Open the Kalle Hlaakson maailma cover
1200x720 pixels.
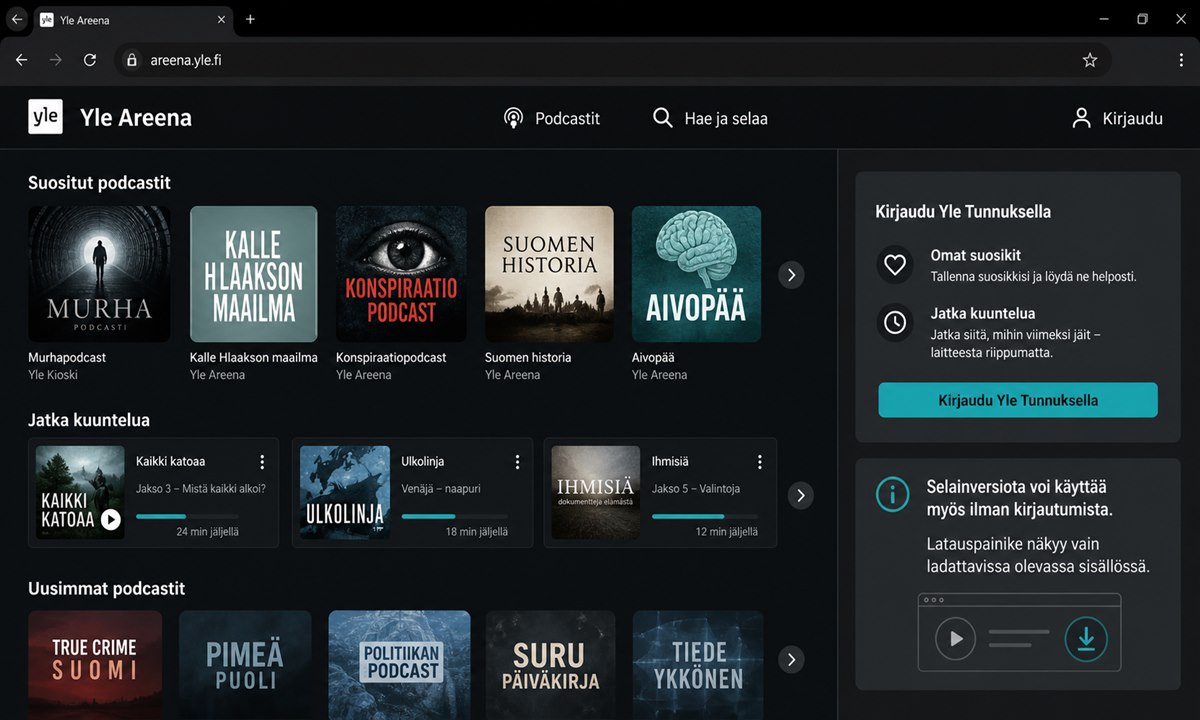coord(254,274)
